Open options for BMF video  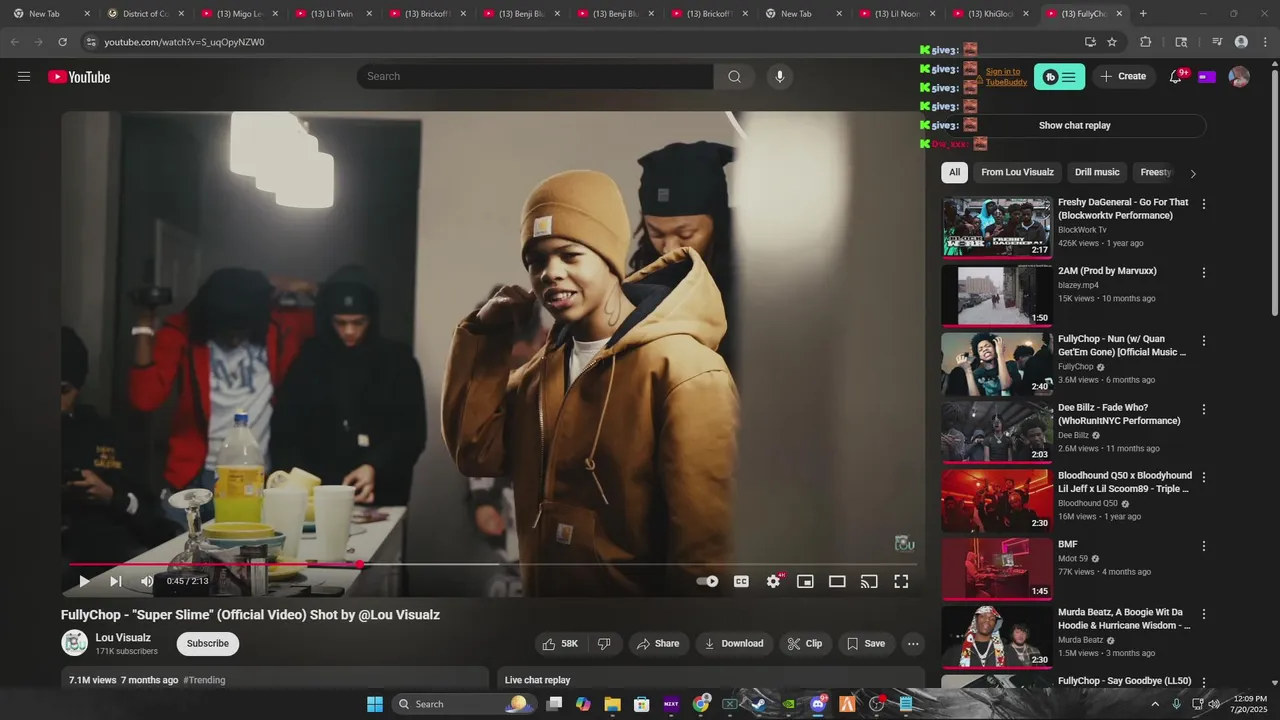click(1204, 546)
